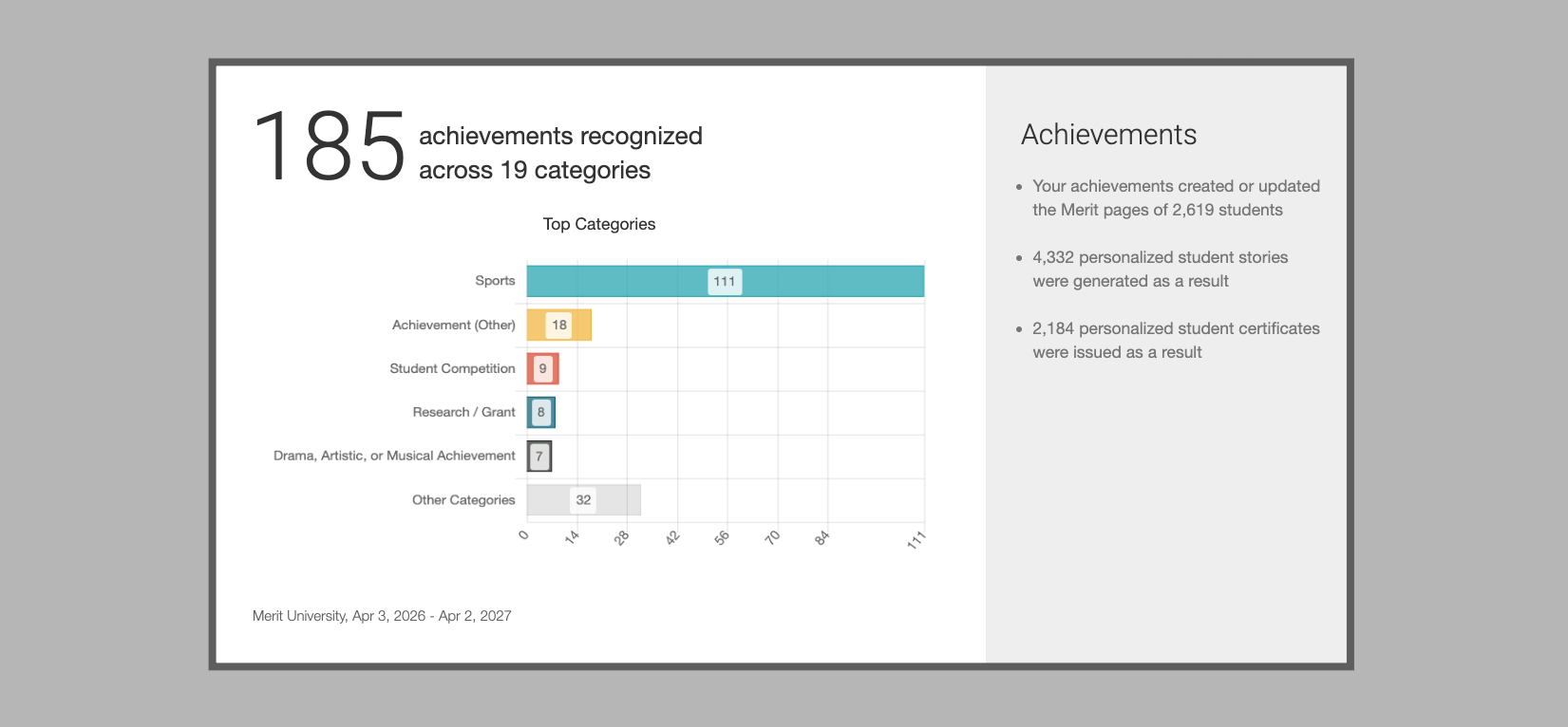Click the Achievements sidebar heading
Screen dimensions: 1568x727
1108,135
